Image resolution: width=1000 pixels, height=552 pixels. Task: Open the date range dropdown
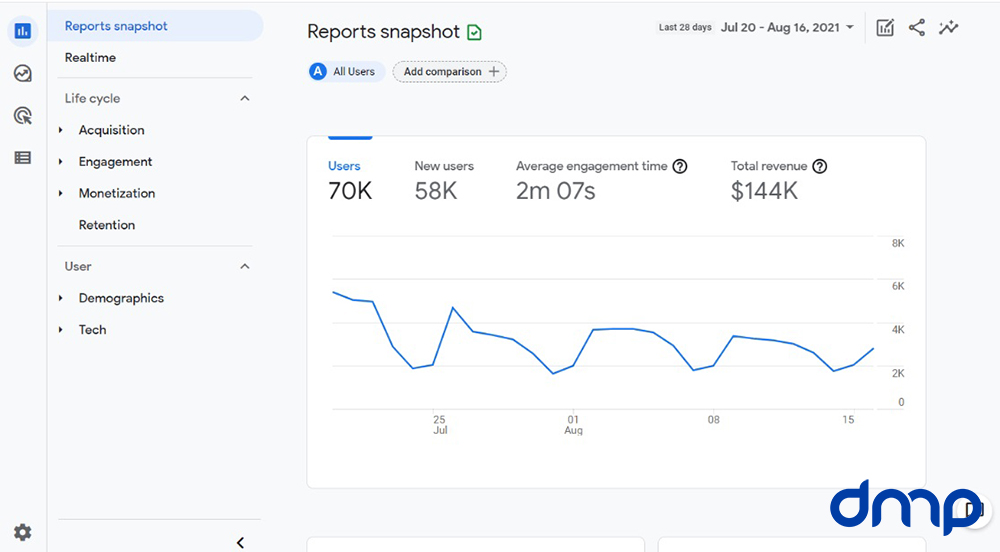tap(787, 28)
